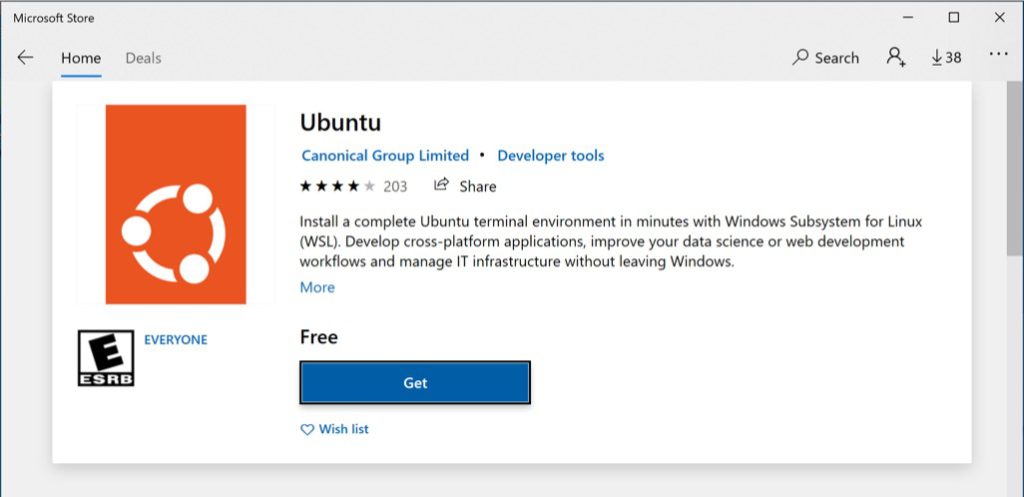The width and height of the screenshot is (1024, 497).
Task: Open the See more ellipsis menu
Action: (x=999, y=55)
